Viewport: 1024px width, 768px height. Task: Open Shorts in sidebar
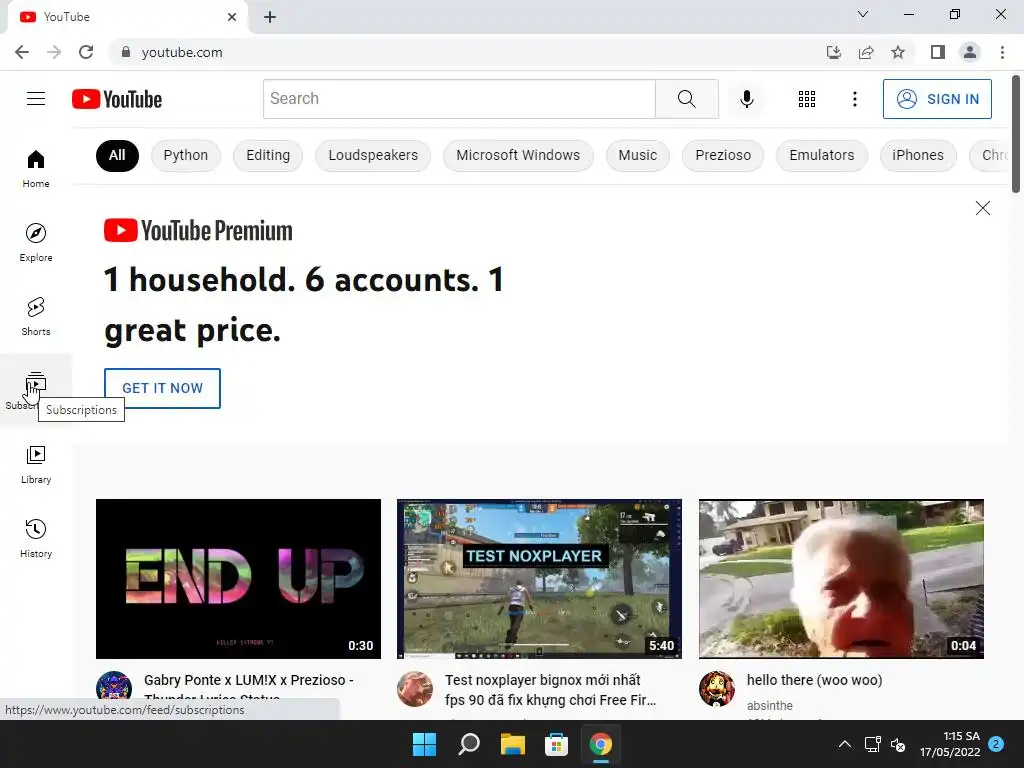click(36, 316)
